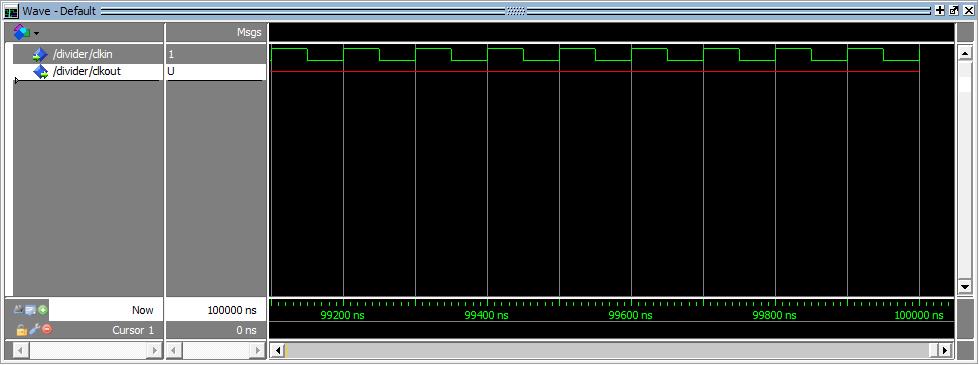Click the insertion pointer triangle below clkout
The width and height of the screenshot is (979, 365).
(16, 80)
